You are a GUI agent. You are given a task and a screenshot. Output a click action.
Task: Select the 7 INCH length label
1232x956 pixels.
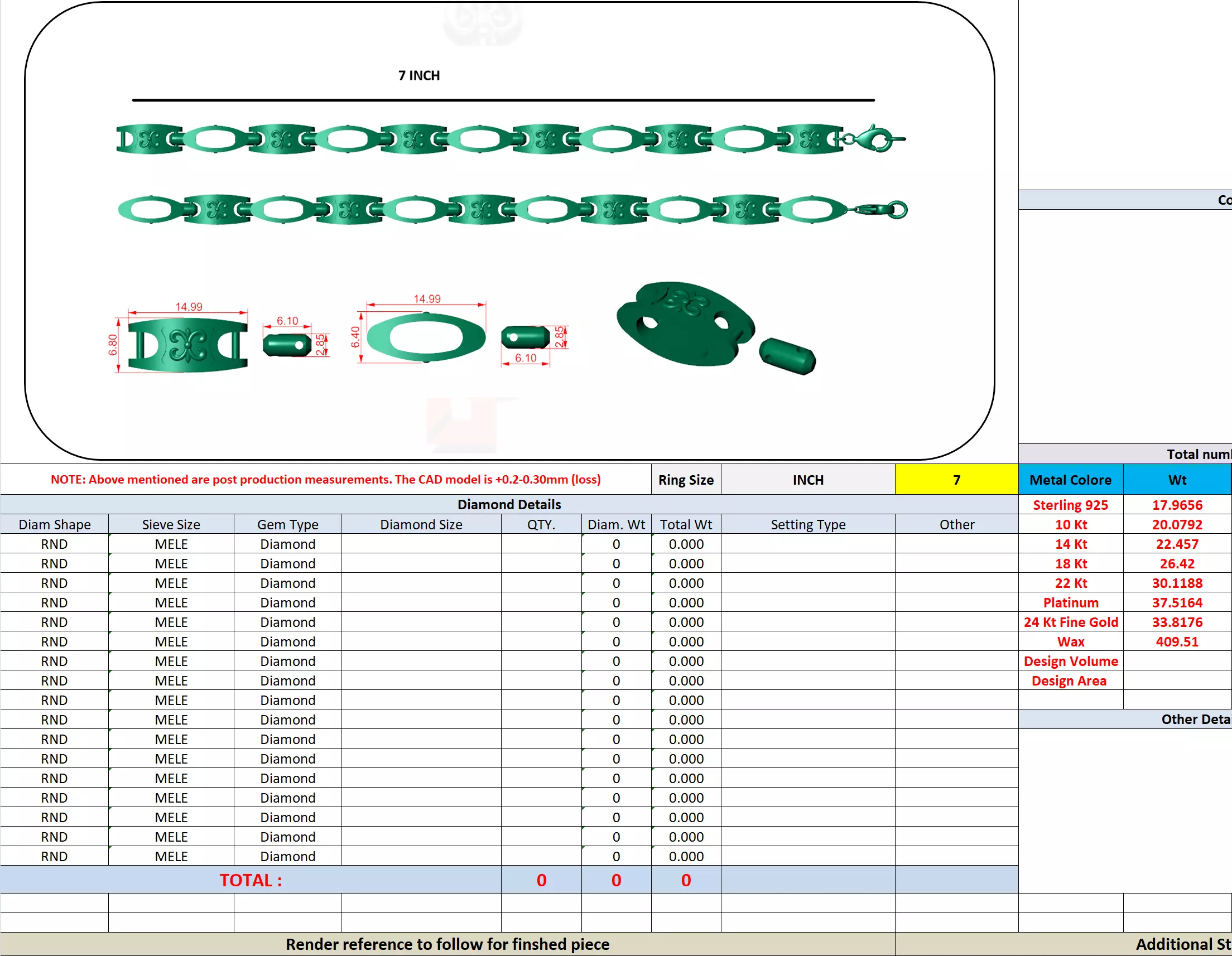tap(418, 76)
